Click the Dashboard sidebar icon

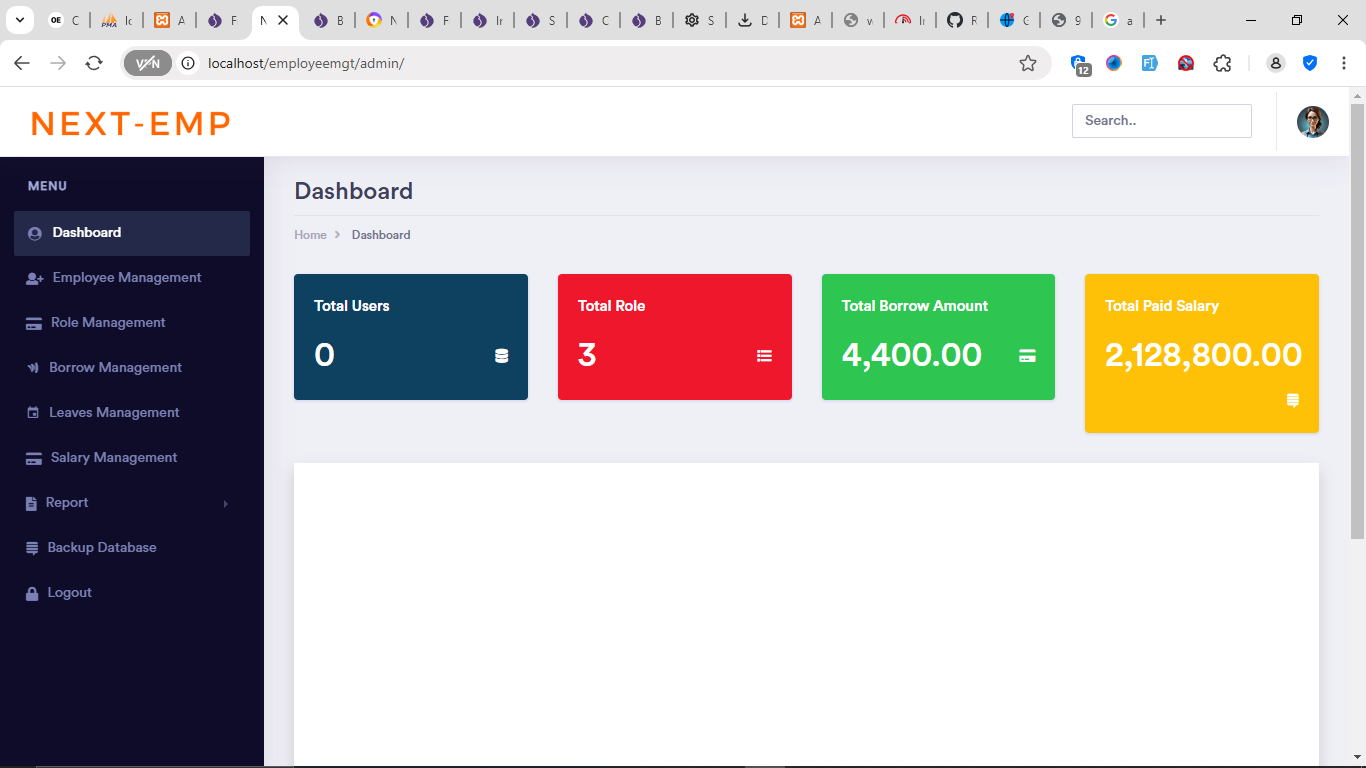(x=34, y=233)
